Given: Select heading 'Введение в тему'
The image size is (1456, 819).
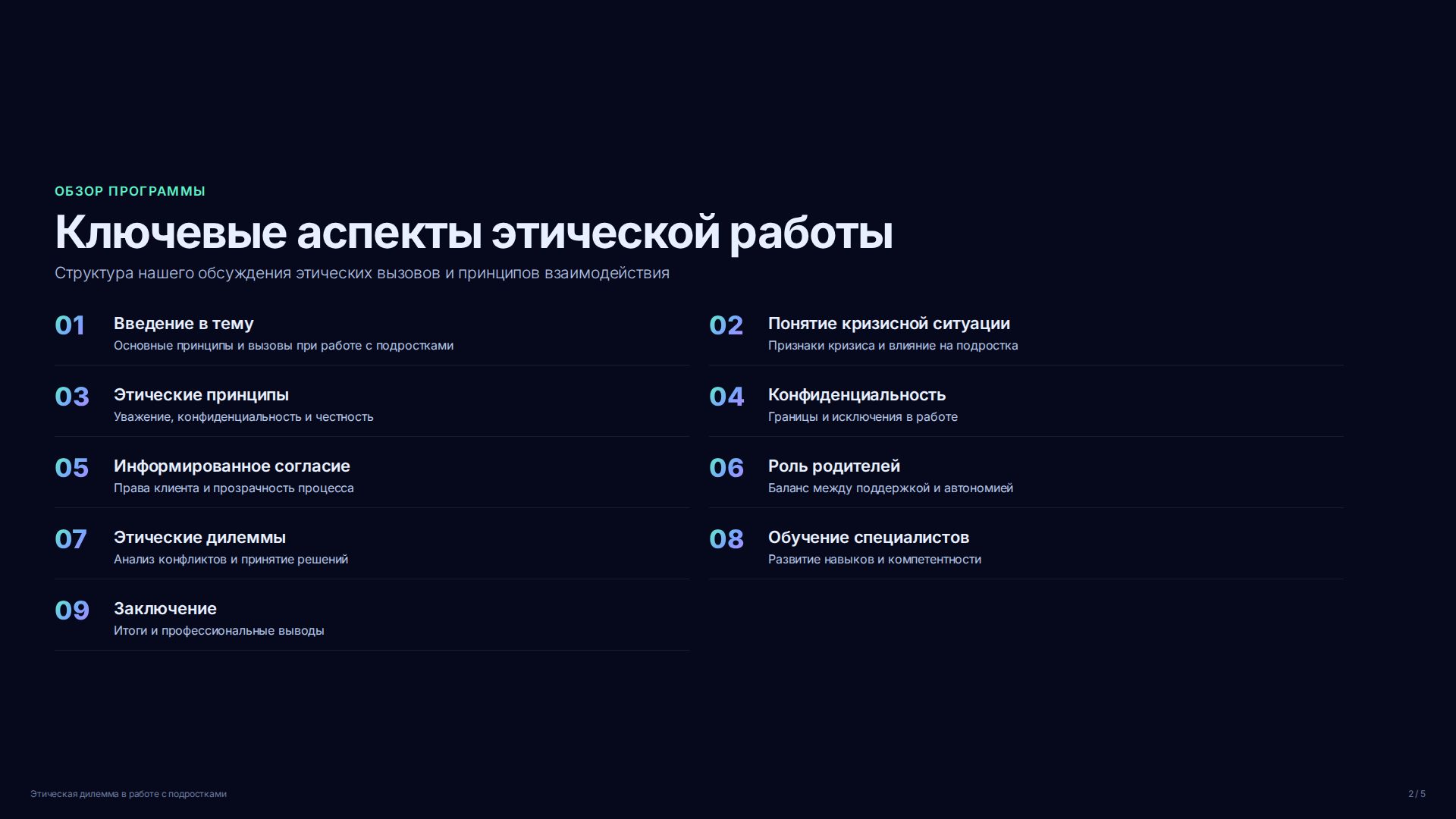Looking at the screenshot, I should (184, 324).
